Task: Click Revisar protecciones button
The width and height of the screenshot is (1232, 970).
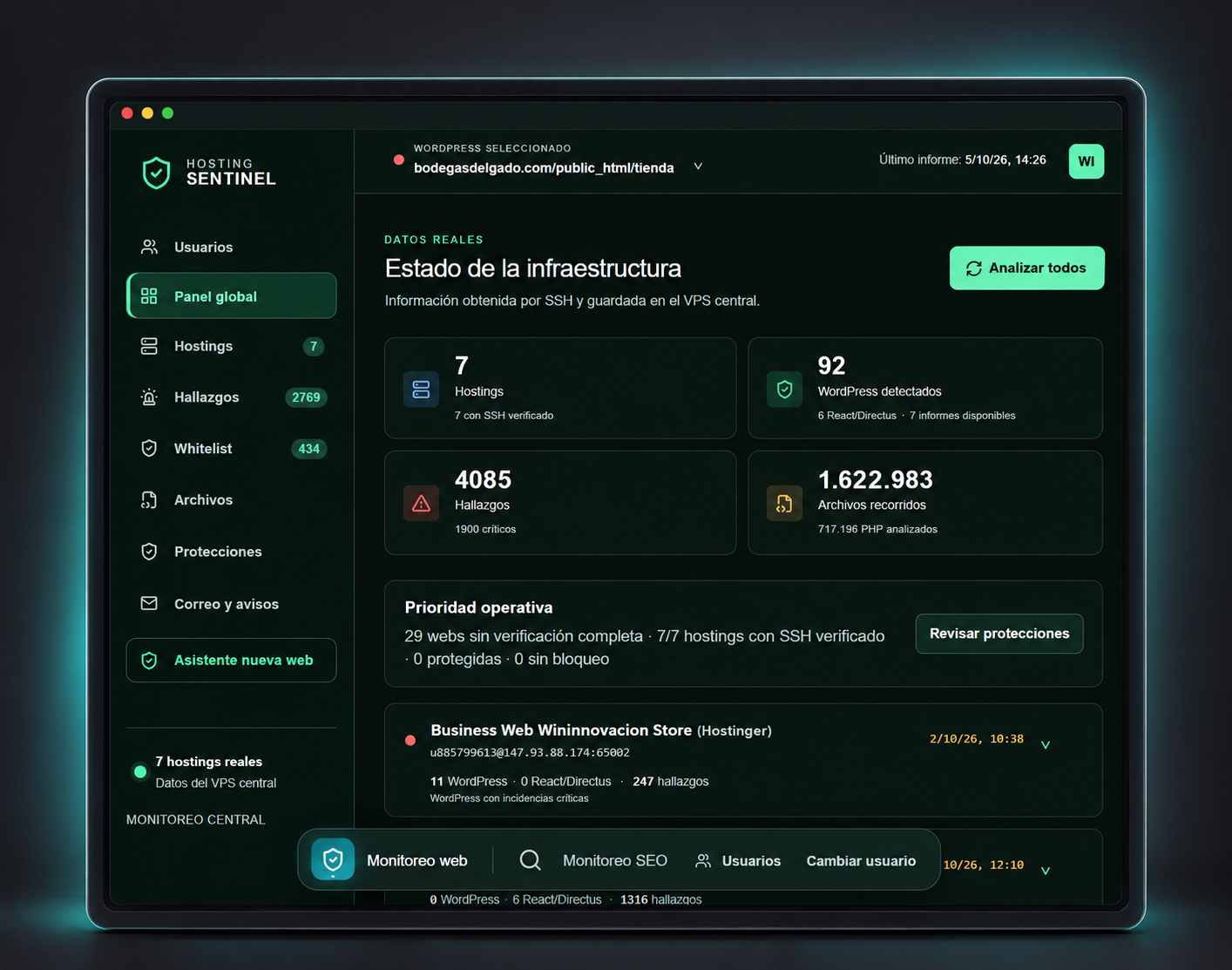Action: click(999, 634)
